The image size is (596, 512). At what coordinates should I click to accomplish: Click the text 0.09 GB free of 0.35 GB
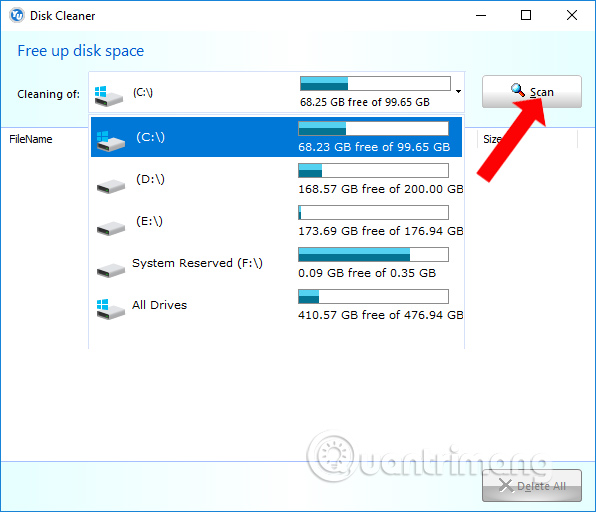click(x=367, y=273)
